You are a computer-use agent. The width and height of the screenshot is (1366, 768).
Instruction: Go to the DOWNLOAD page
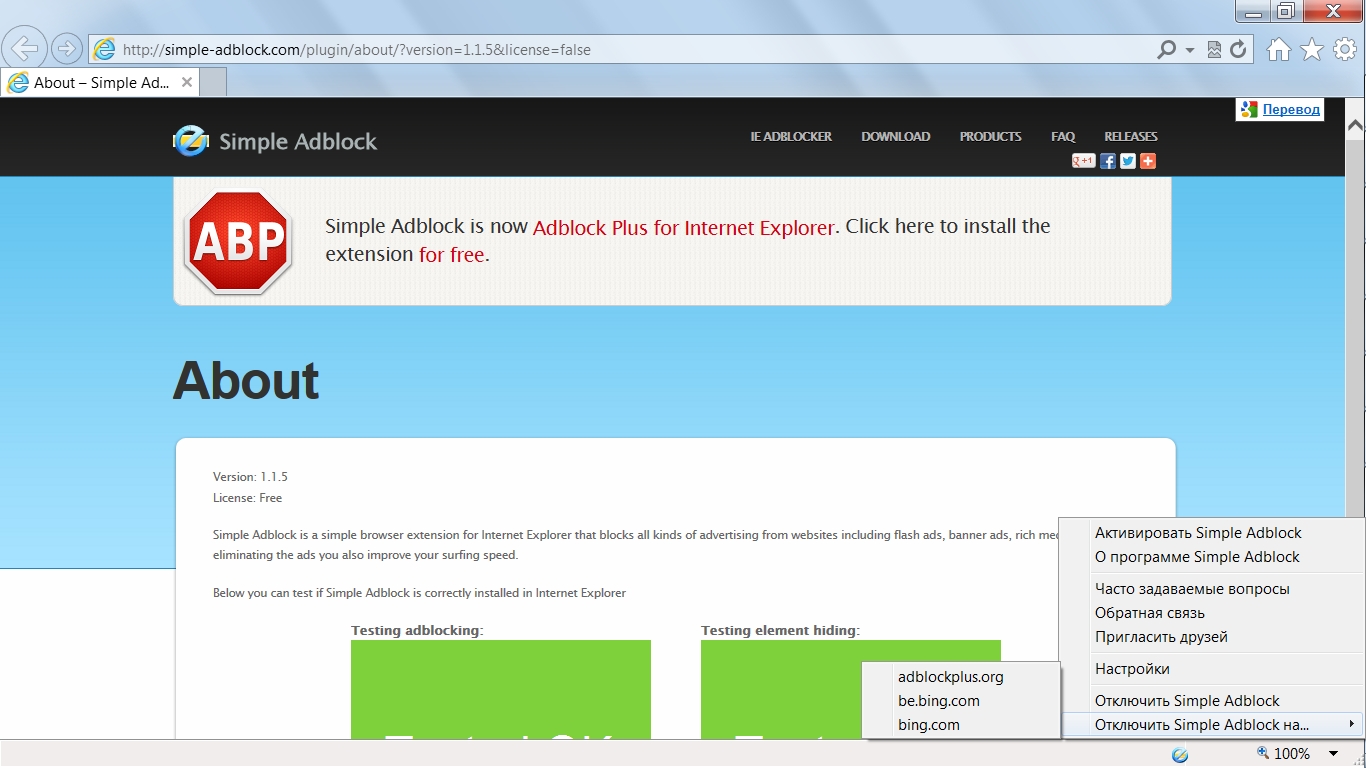tap(896, 136)
